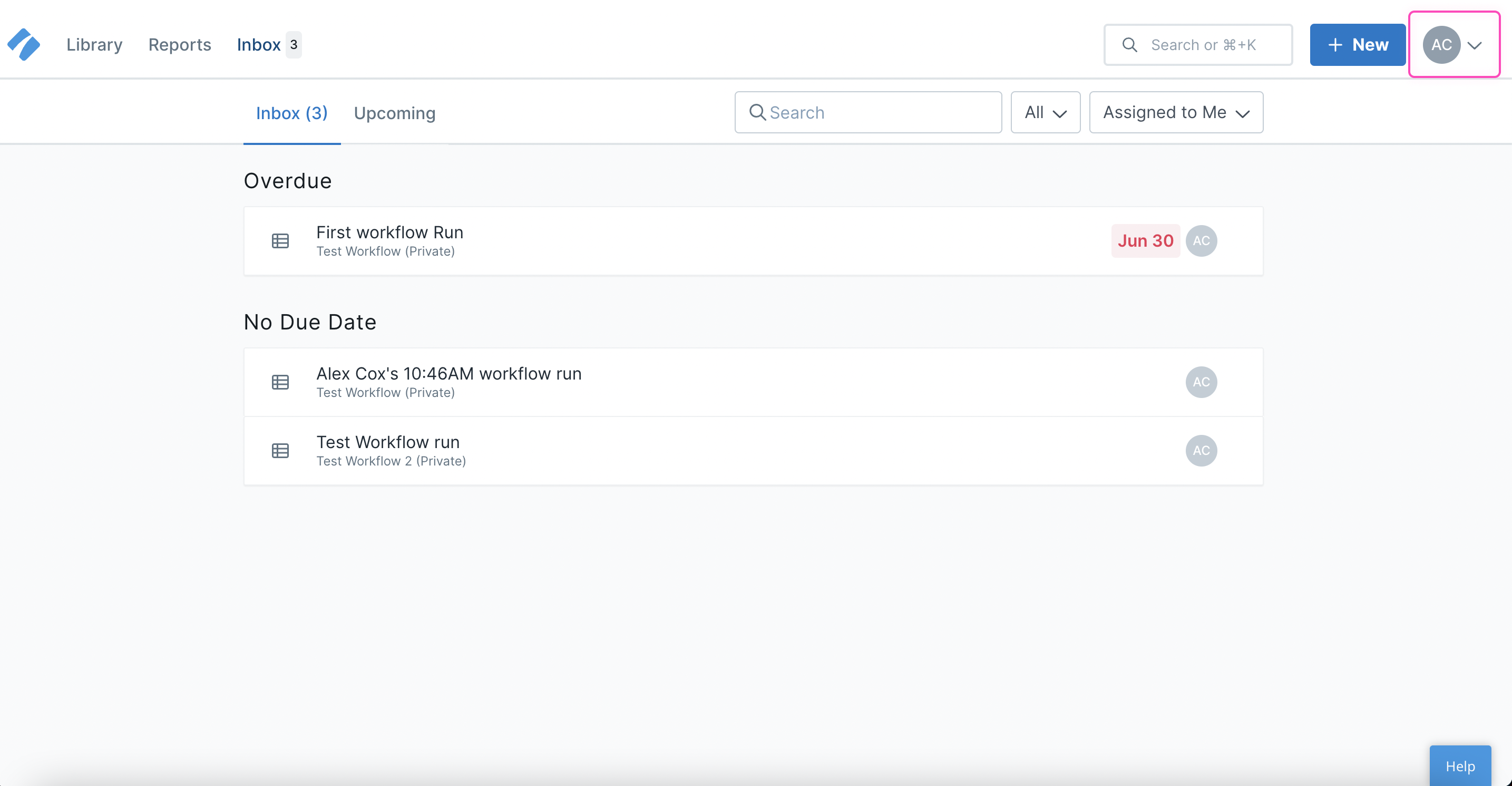Click the grid icon next to Alex Cox's workflow run

coord(280,382)
